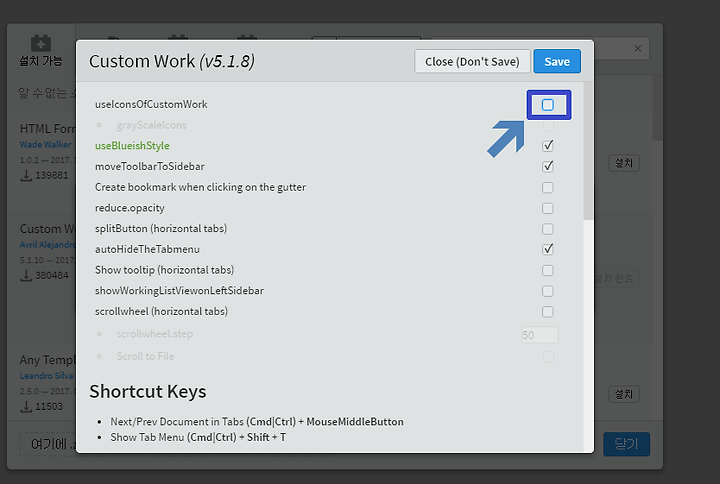The height and width of the screenshot is (484, 720).
Task: Uncheck the moveToolbarToSidebar checkbox
Action: pyautogui.click(x=547, y=167)
